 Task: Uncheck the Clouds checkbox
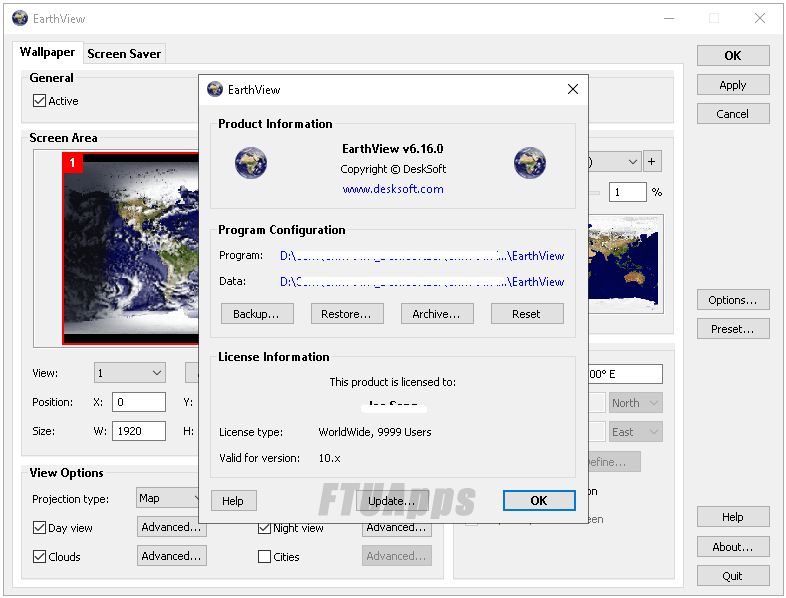click(40, 556)
